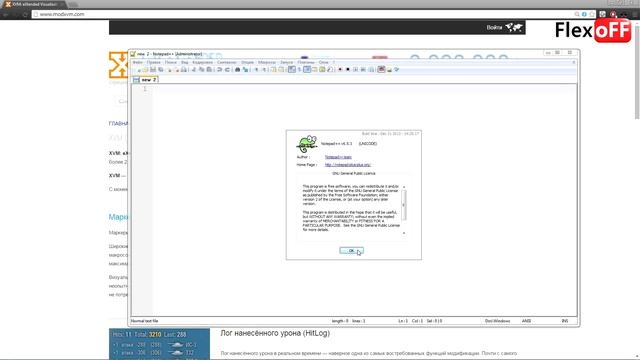Click the red-framed plugin toolbar icon

(382, 70)
